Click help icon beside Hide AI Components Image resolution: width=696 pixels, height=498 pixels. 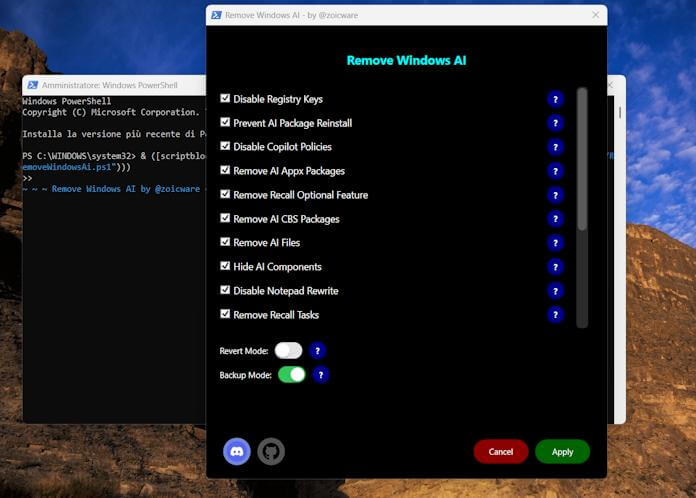(x=555, y=267)
